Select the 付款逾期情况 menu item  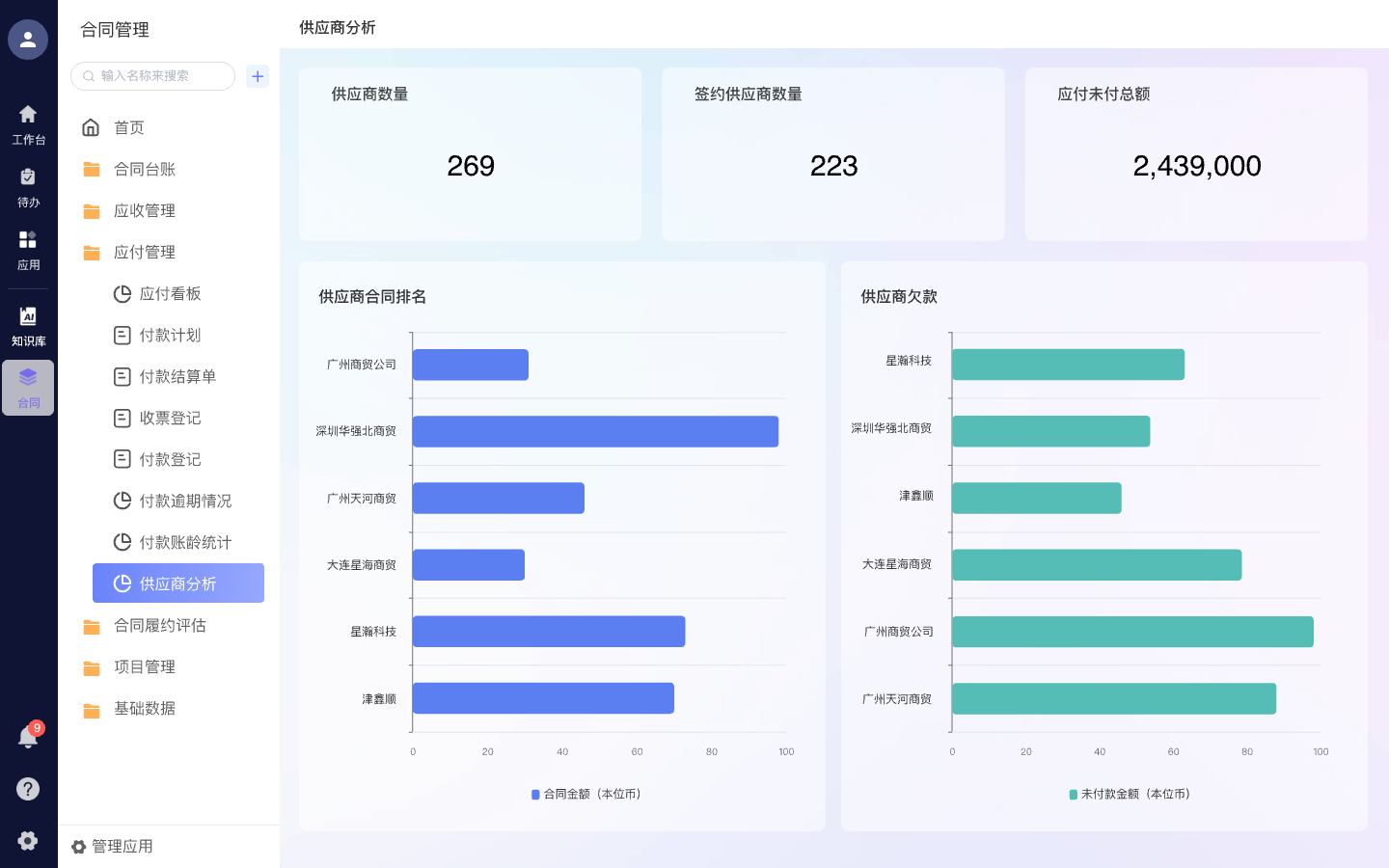(185, 502)
